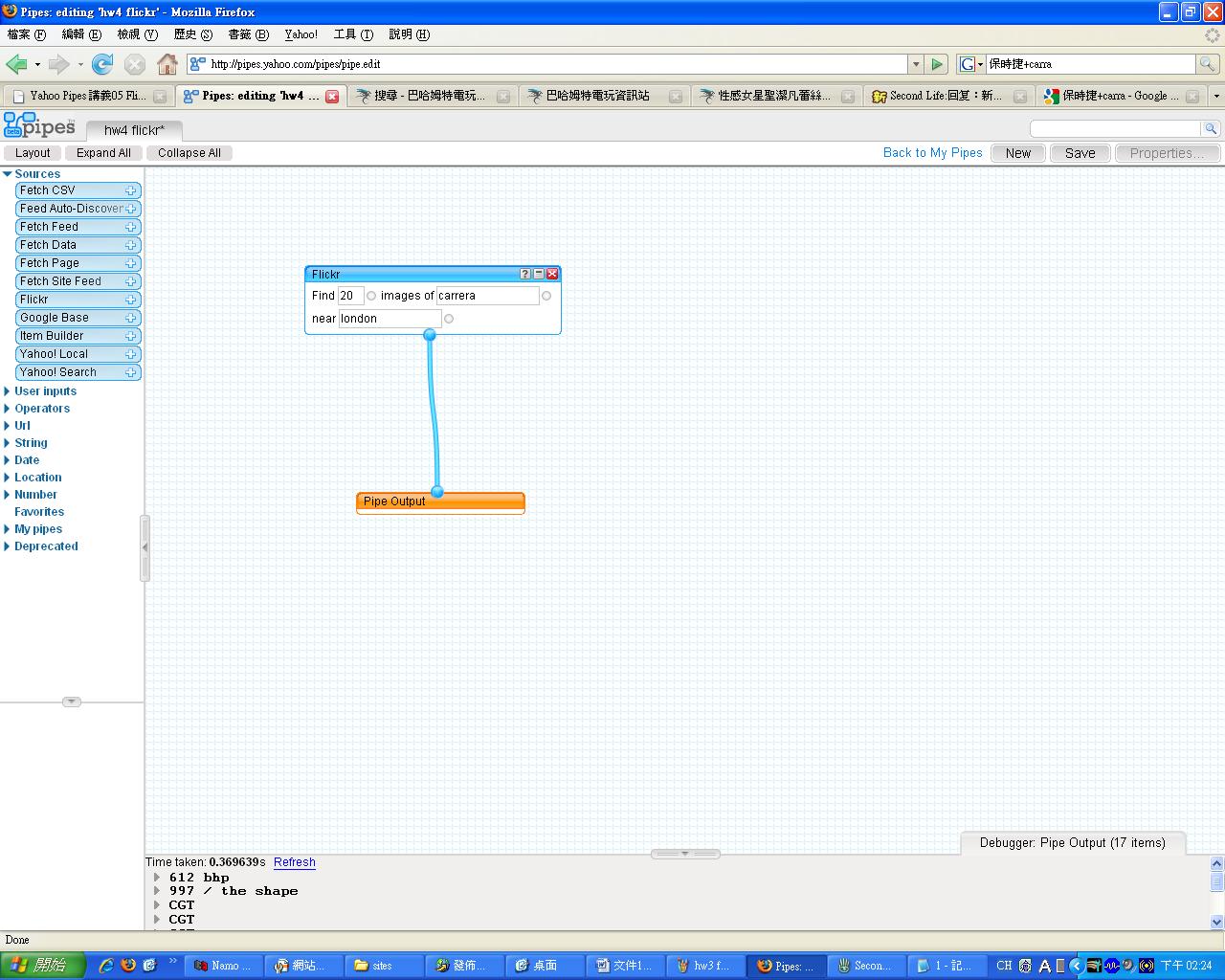
Task: Collapse the Sources category
Action: pyautogui.click(x=8, y=174)
